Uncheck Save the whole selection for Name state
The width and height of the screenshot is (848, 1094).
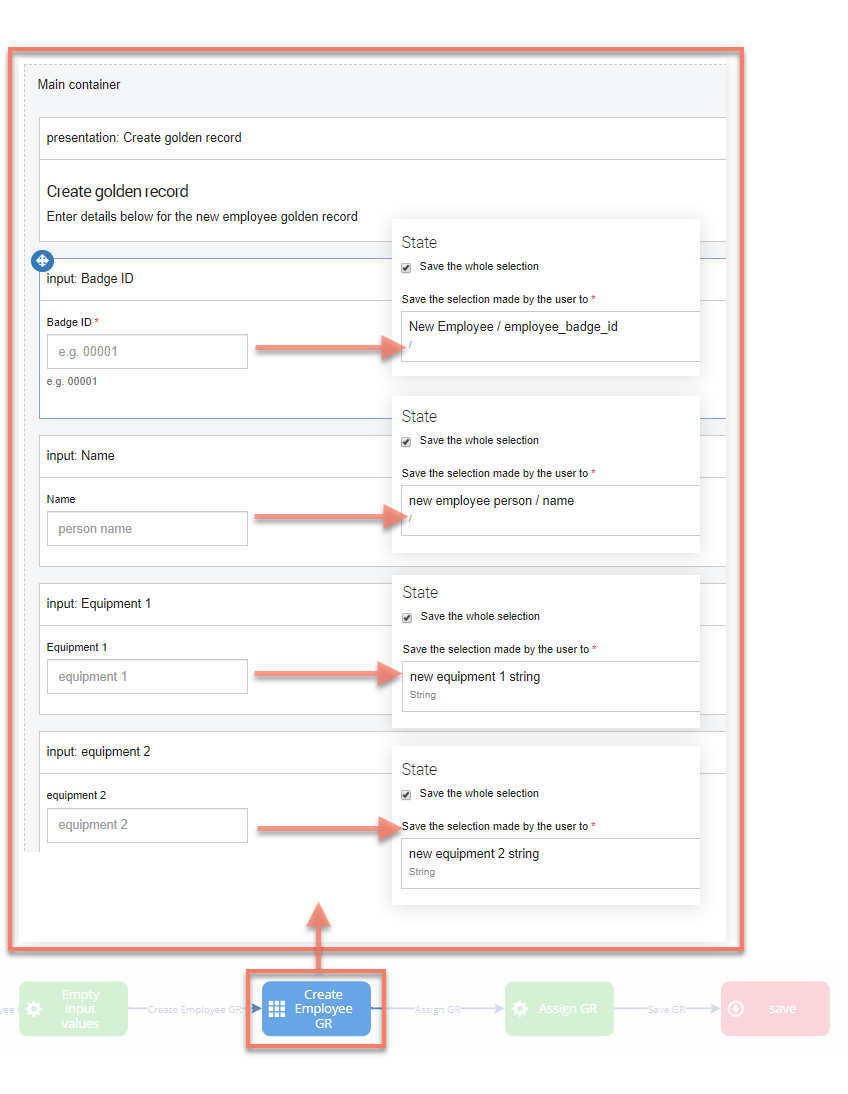(406, 442)
